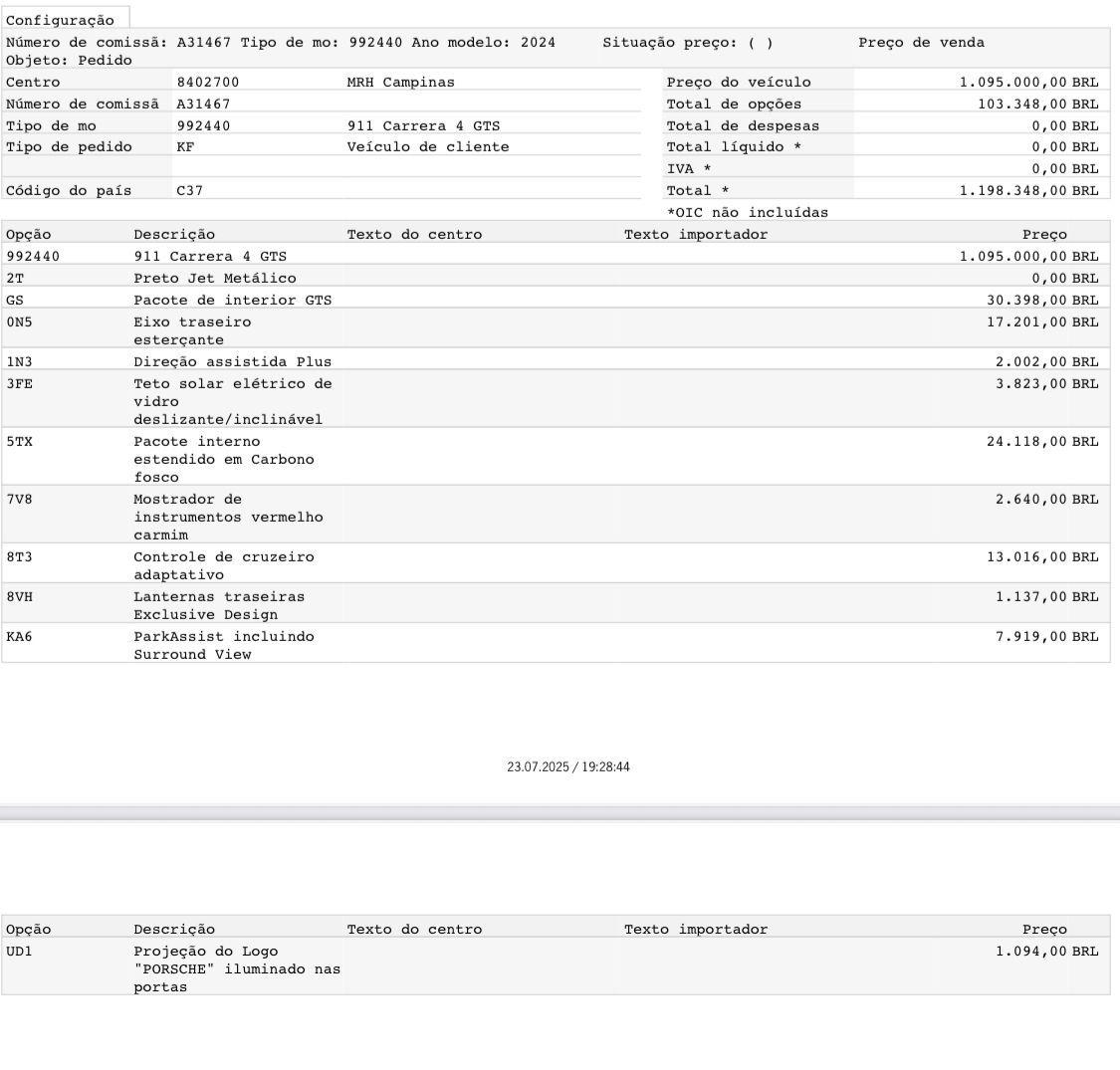This screenshot has width=1120, height=1070.
Task: Click the 'Preto Jet Metálico' description
Action: pos(214,278)
